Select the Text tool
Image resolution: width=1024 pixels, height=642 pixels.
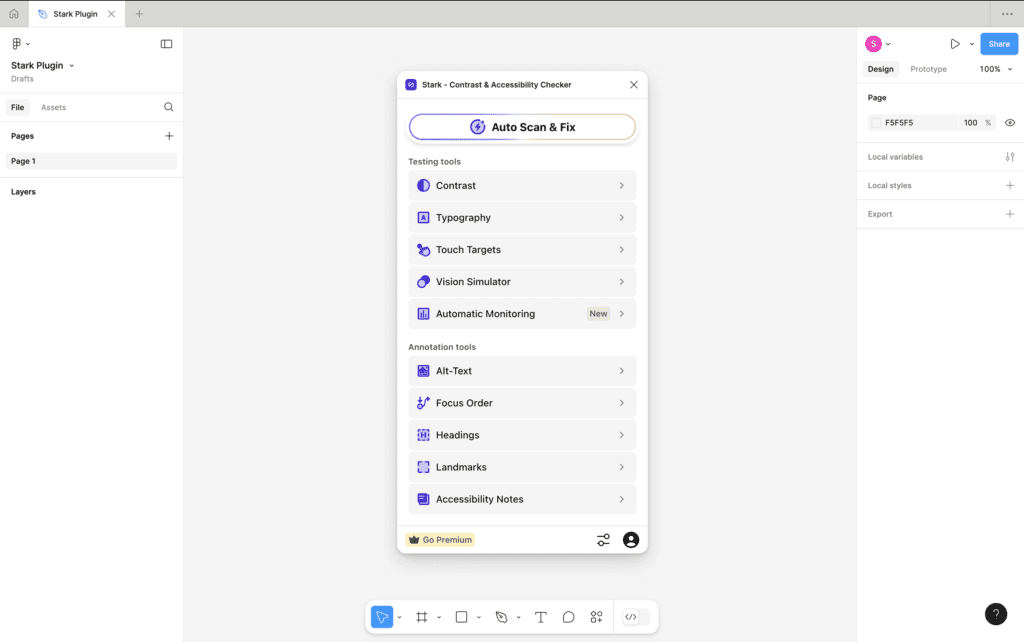(541, 617)
